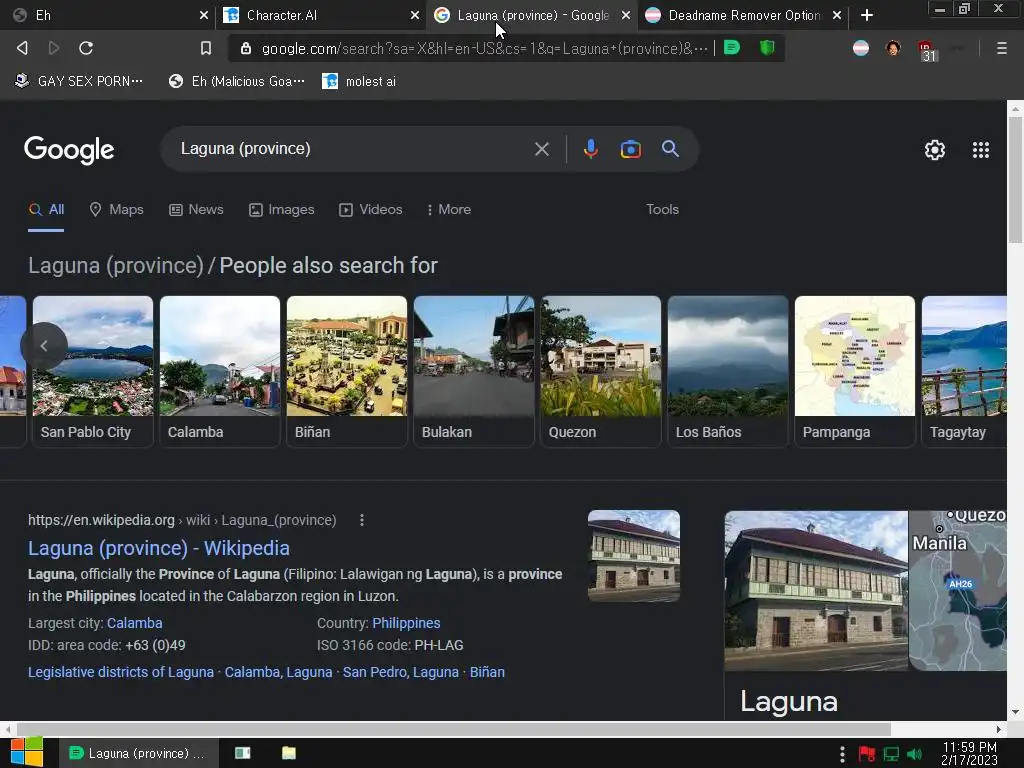Viewport: 1024px width, 768px height.
Task: Open result options three-dot menu
Action: 362,520
